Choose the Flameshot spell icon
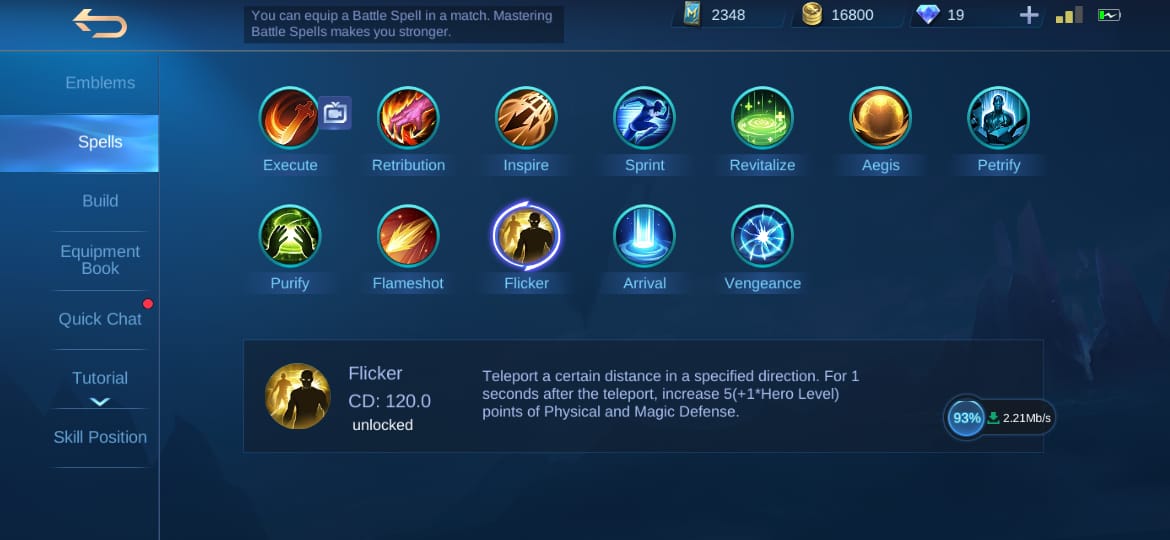1170x540 pixels. (408, 236)
